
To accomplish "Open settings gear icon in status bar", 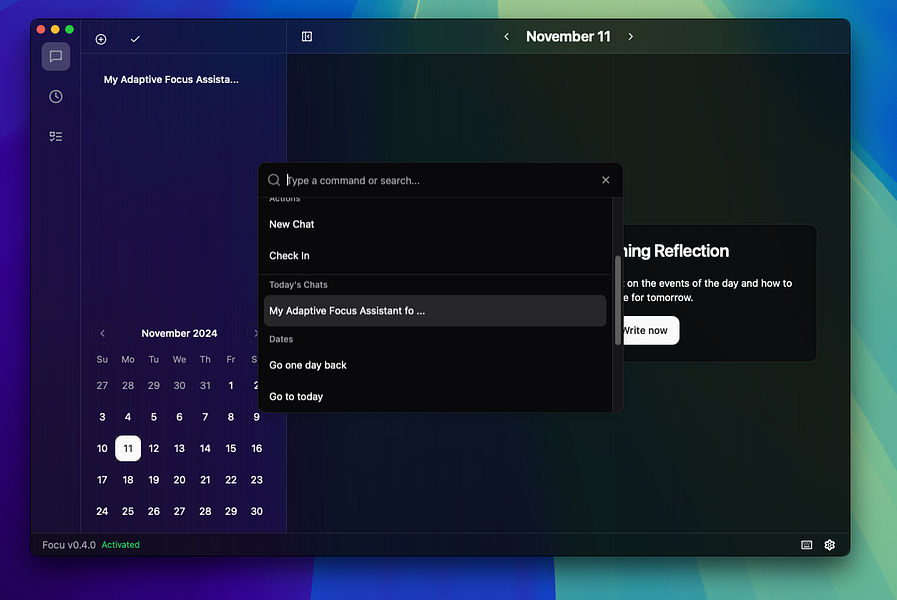I will coord(829,545).
